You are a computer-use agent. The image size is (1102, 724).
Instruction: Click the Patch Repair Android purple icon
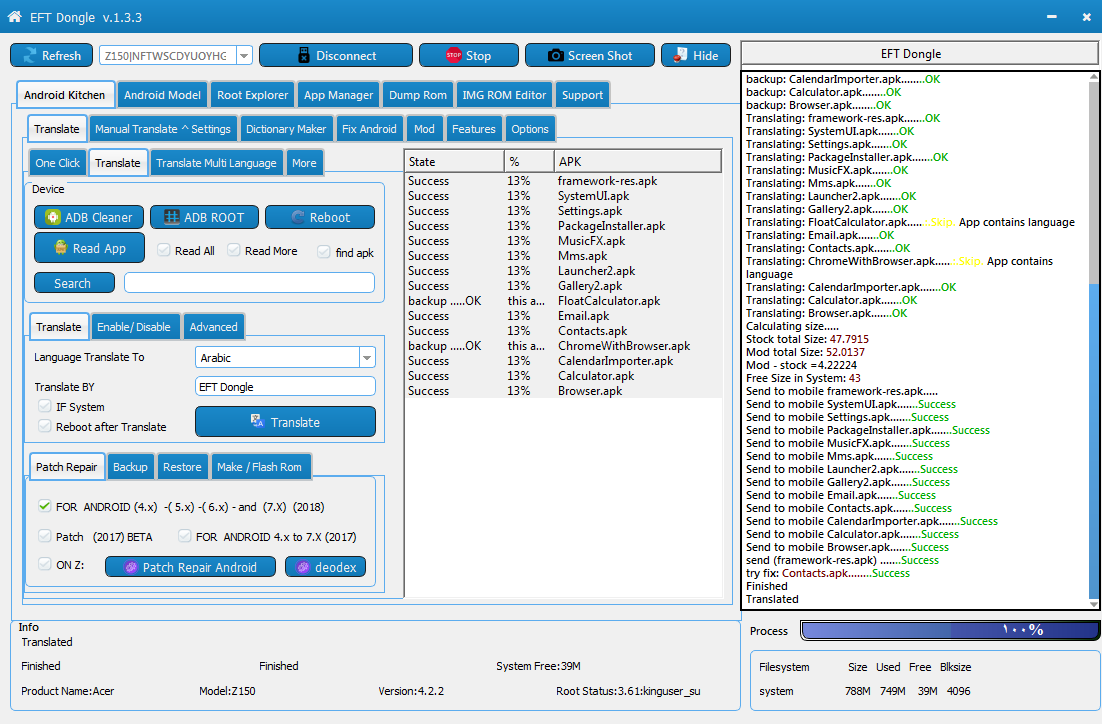(131, 567)
